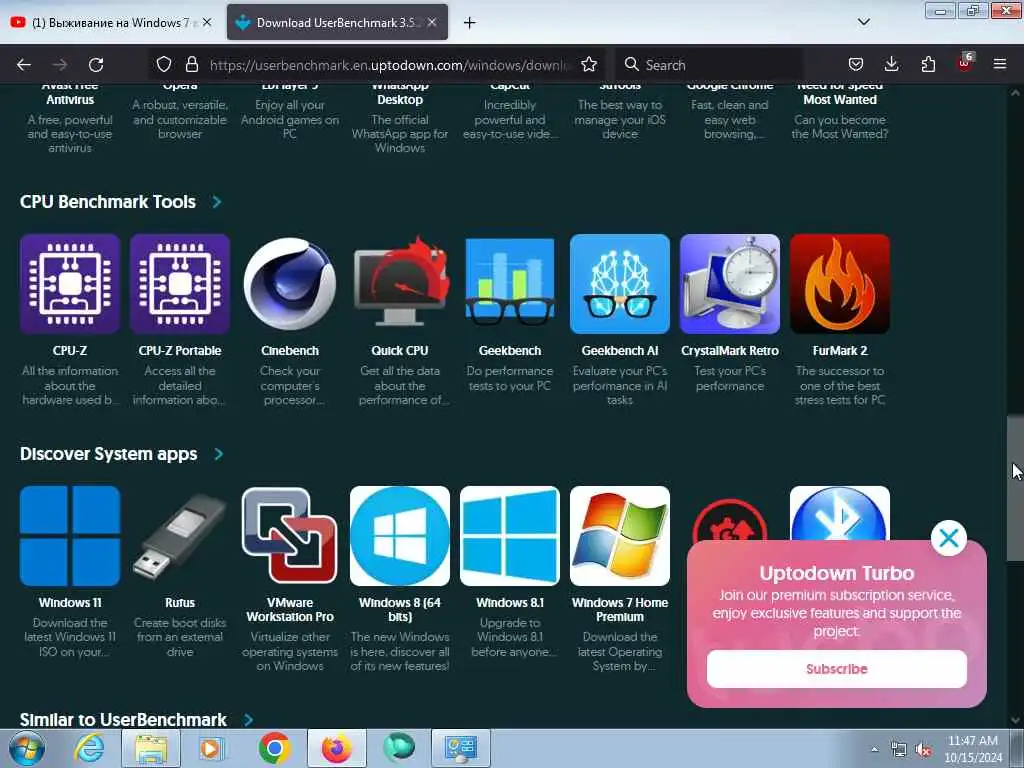
Task: Open the Windows 7 Home Premium icon
Action: (x=620, y=536)
